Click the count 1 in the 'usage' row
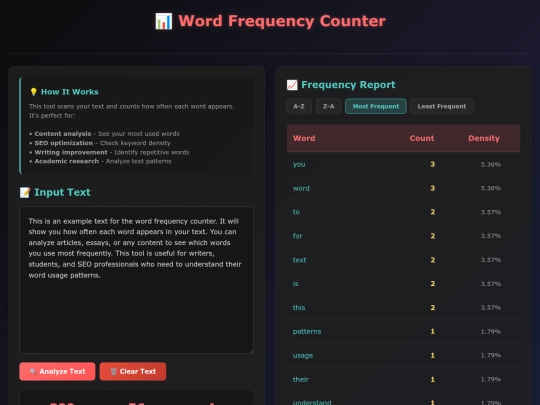 coord(433,355)
